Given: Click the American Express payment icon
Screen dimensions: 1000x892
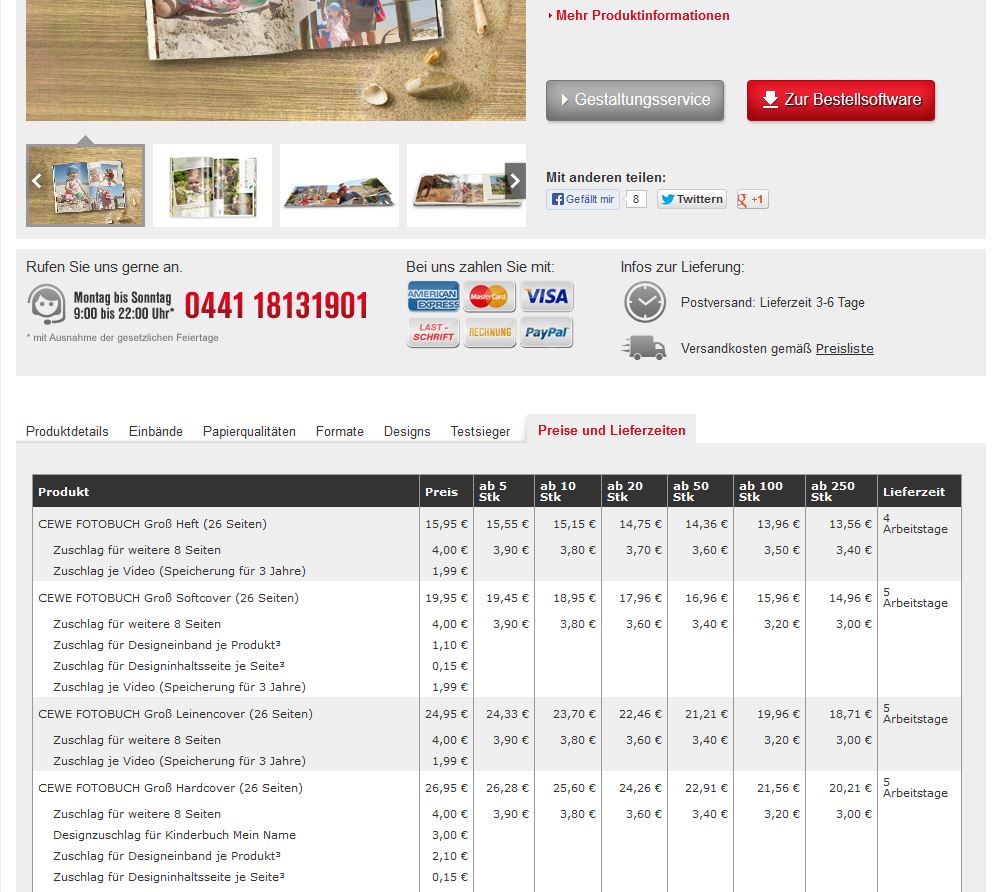Looking at the screenshot, I should pos(433,296).
